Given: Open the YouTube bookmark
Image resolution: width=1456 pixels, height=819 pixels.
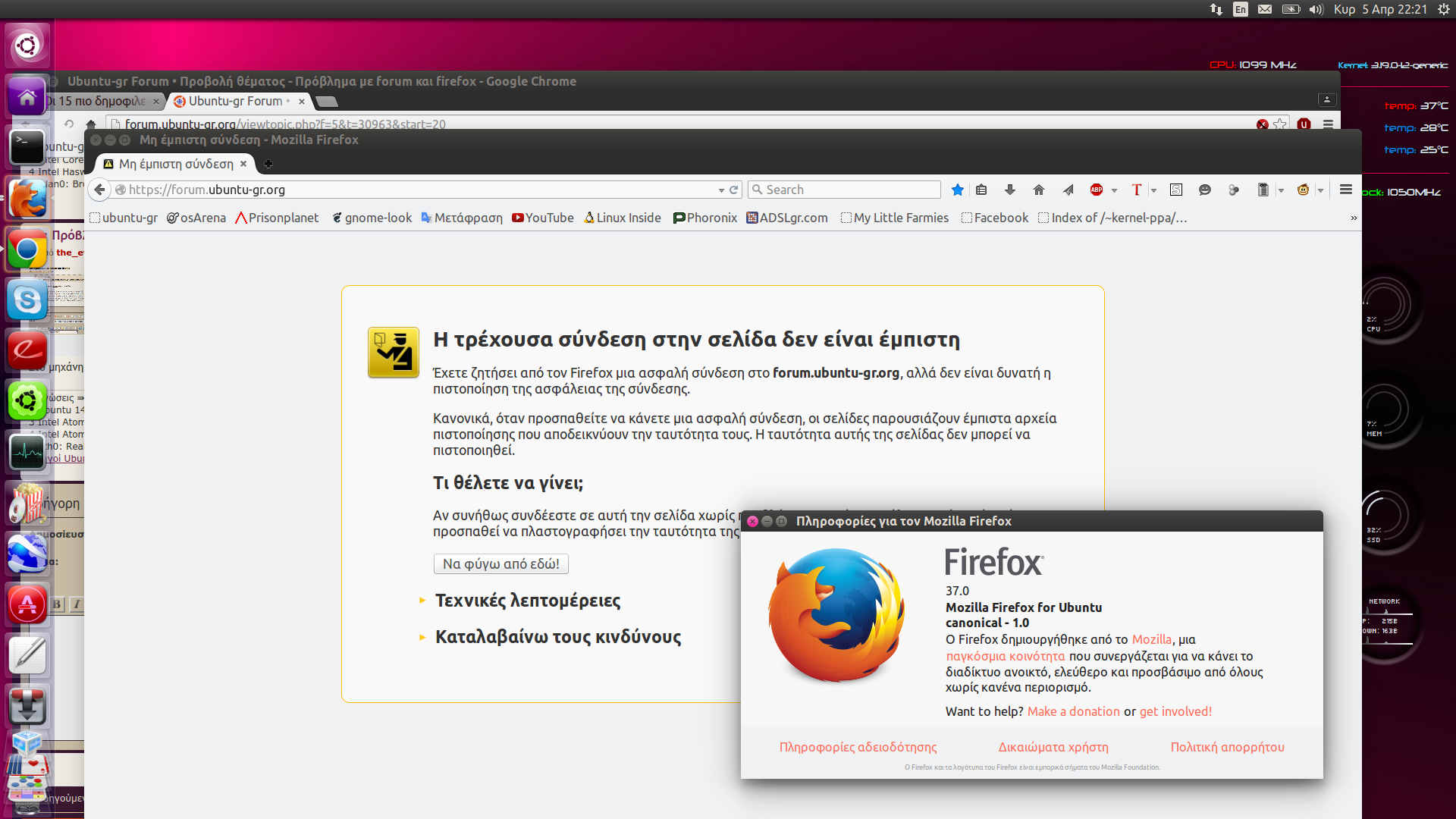Looking at the screenshot, I should click(543, 218).
